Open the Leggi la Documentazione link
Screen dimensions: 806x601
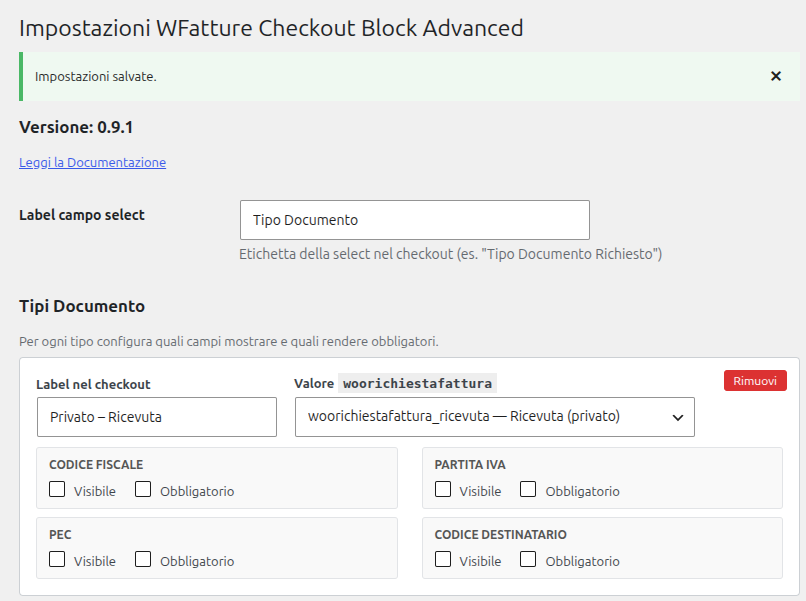tap(93, 162)
